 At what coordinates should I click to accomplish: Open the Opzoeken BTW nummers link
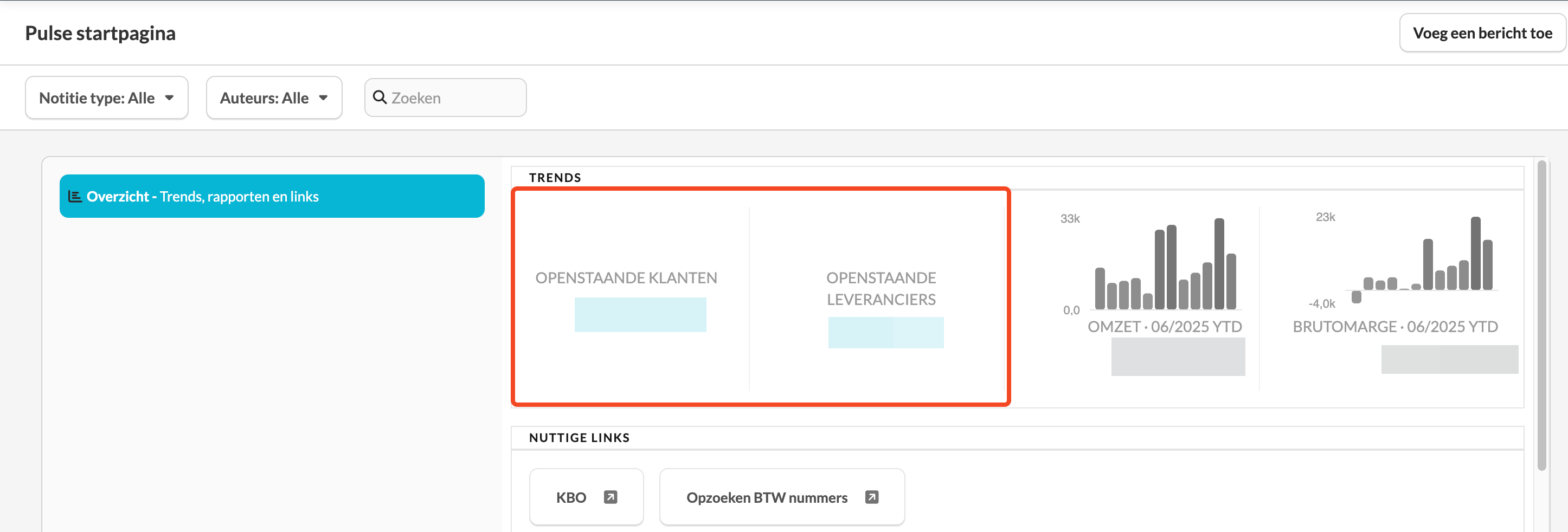[782, 497]
